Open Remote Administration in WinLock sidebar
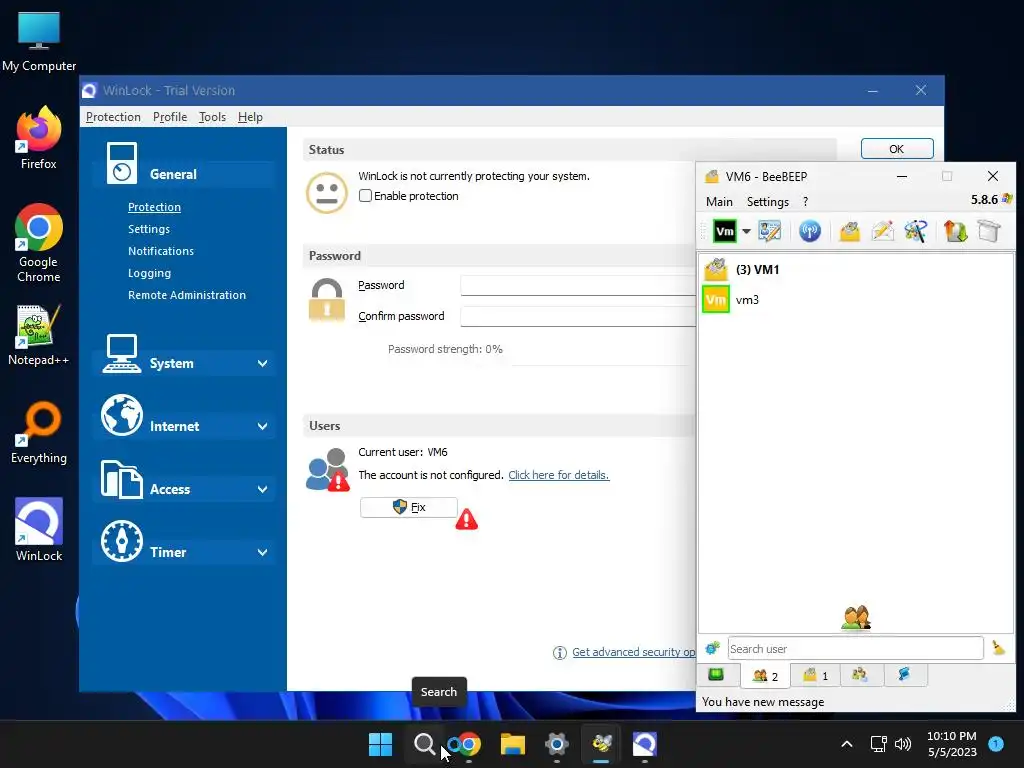This screenshot has width=1024, height=768. 187,295
